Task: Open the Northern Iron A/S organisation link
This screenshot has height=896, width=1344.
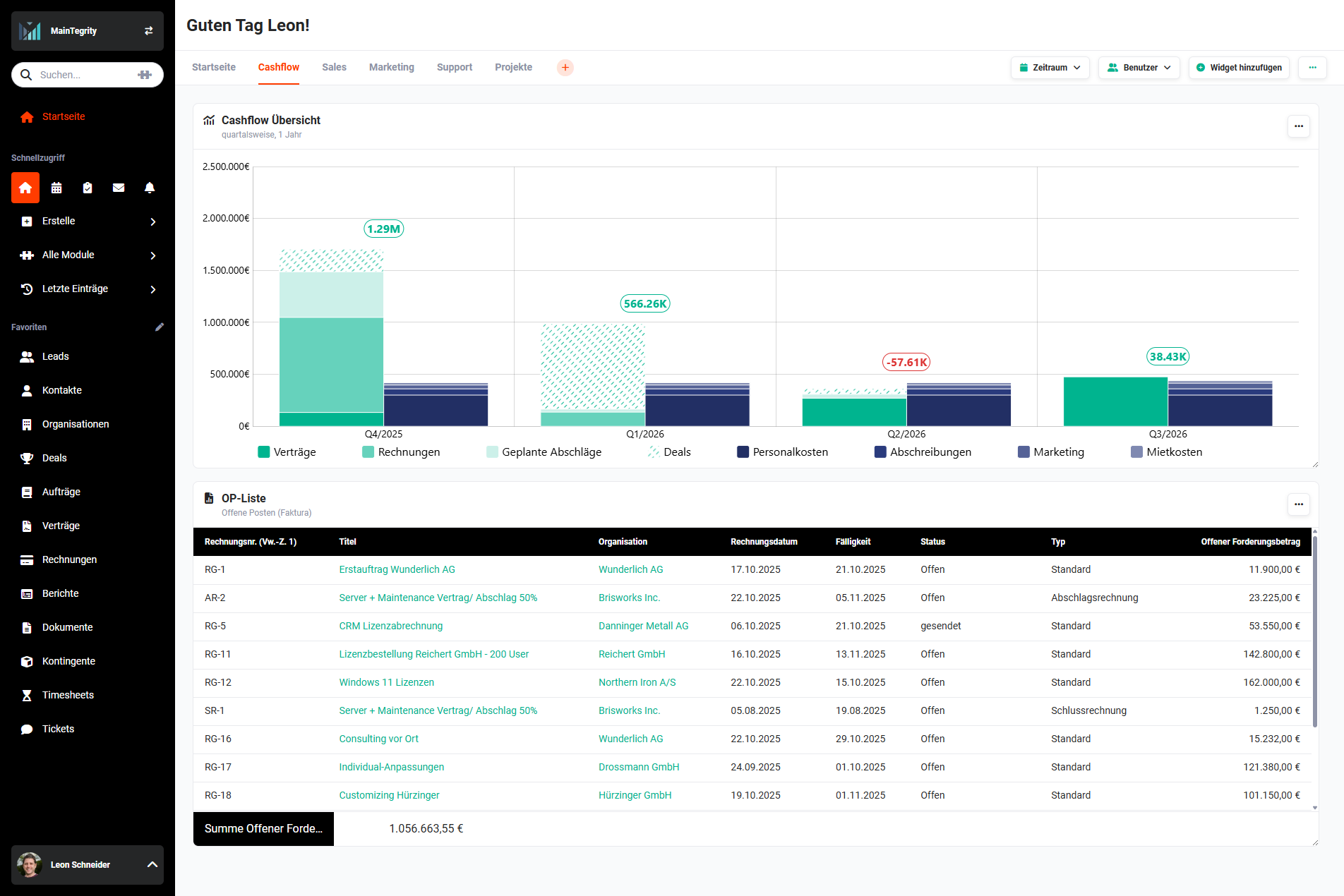Action: pyautogui.click(x=637, y=682)
